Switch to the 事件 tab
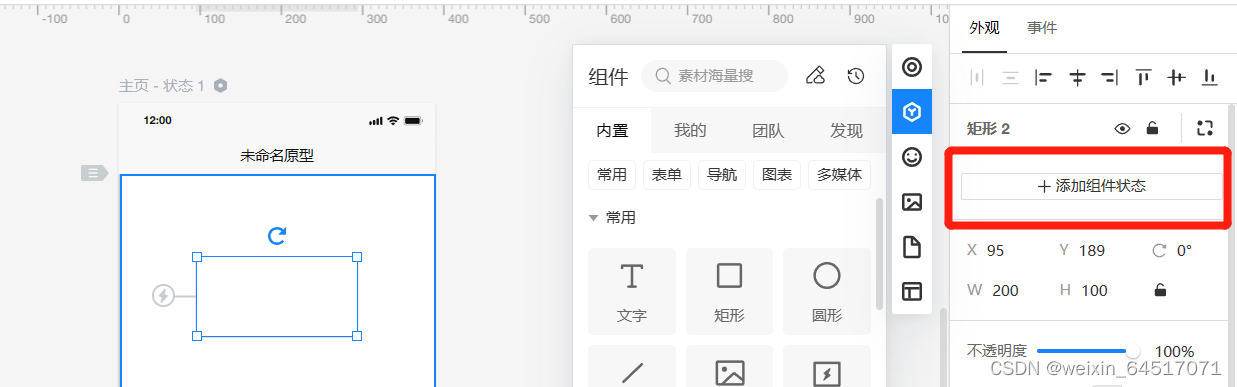Viewport: 1237px width, 387px height. pos(1042,28)
